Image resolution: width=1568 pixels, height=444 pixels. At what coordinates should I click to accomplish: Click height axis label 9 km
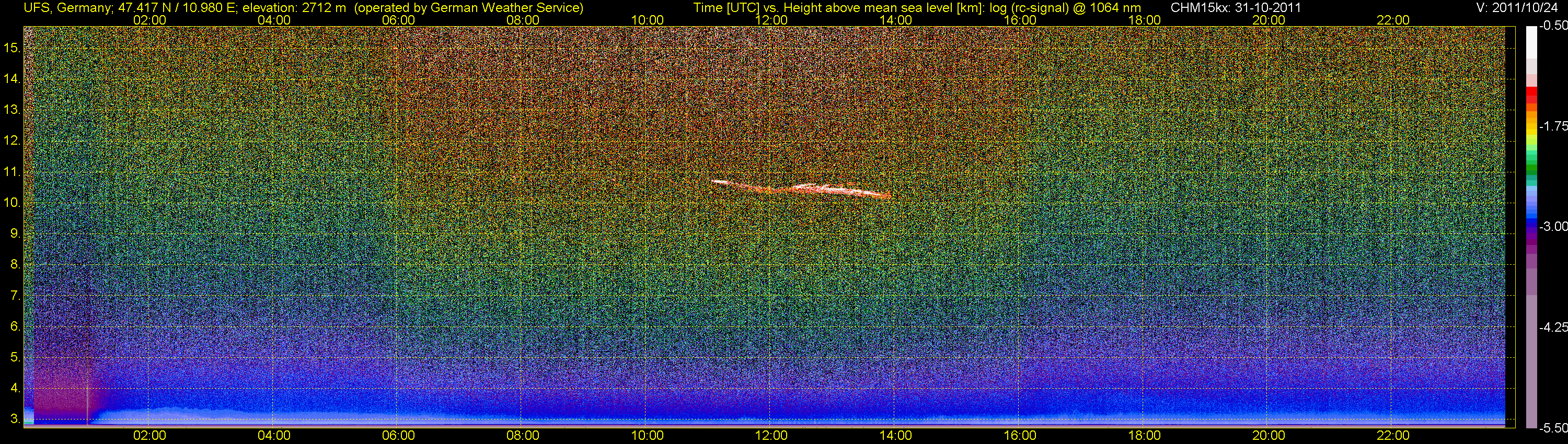click(15, 233)
